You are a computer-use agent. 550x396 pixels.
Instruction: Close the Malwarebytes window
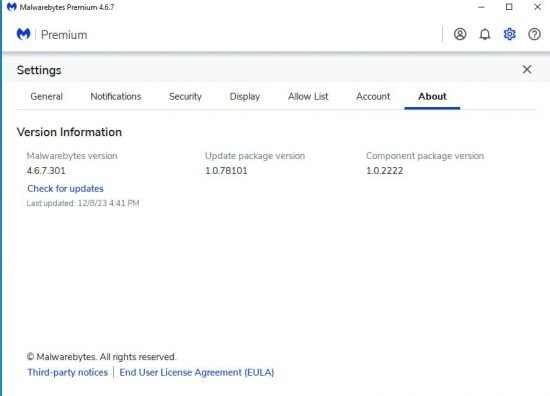pos(537,7)
